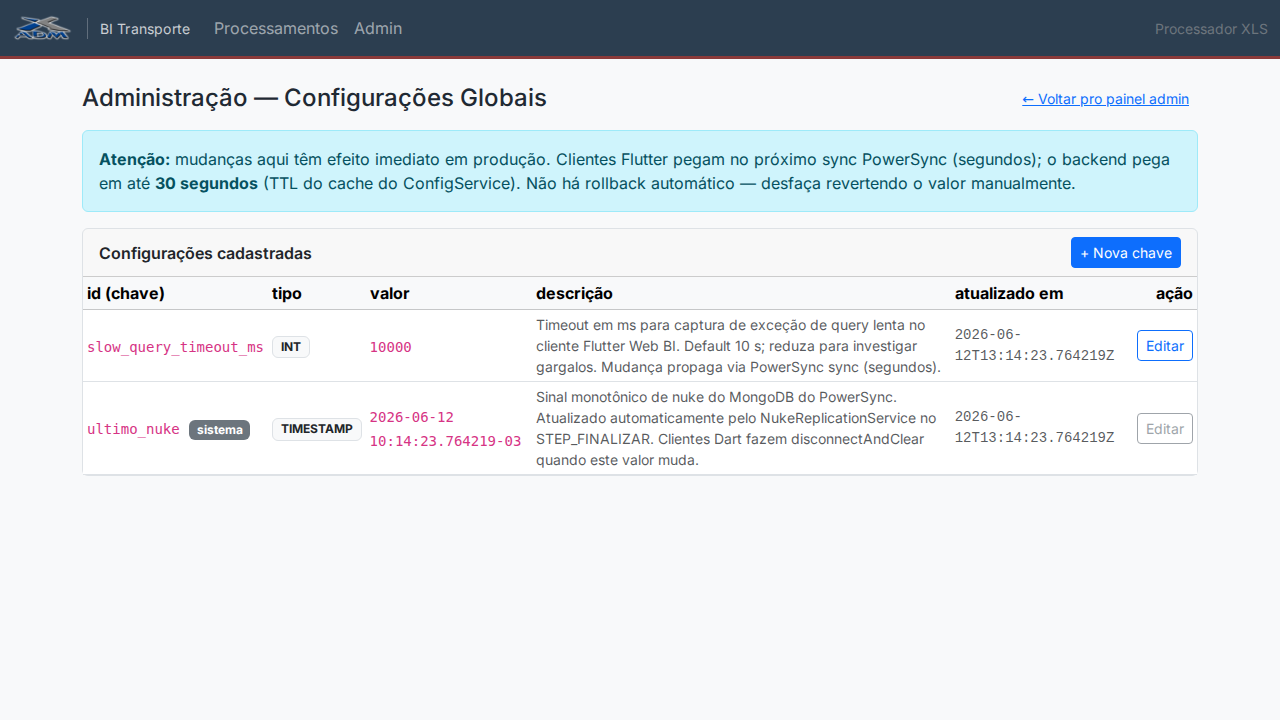Click the sistema badge
1280x720 pixels.
(219, 430)
